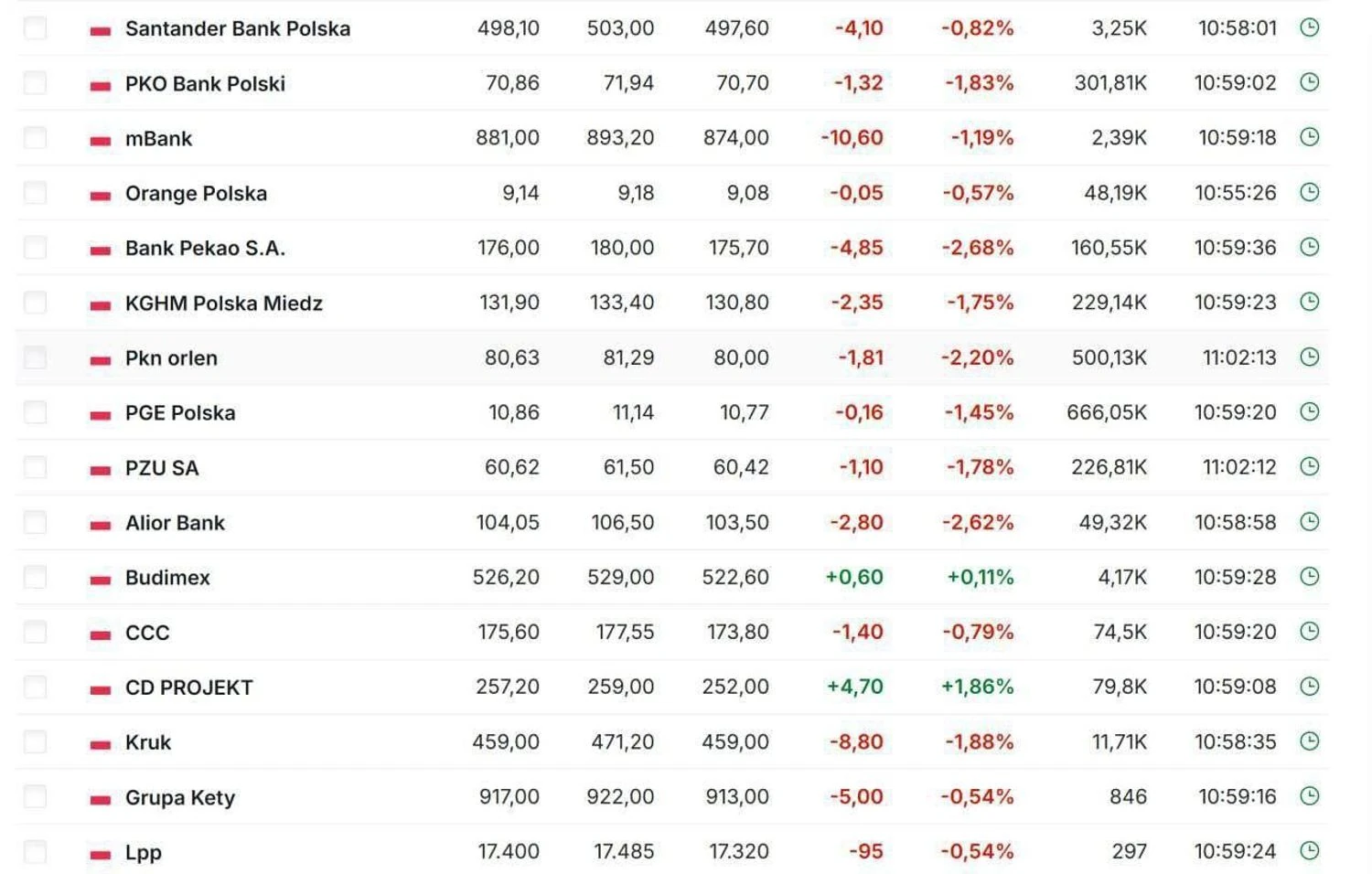Click the clock icon in mBank row
Image resolution: width=1372 pixels, height=874 pixels.
tap(1309, 137)
